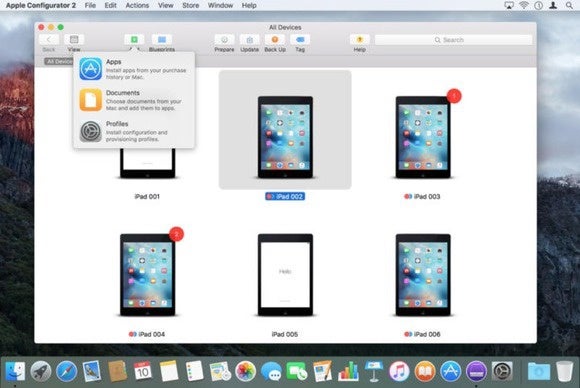Click the iPad 006 name label
The image size is (580, 388).
[x=422, y=334]
